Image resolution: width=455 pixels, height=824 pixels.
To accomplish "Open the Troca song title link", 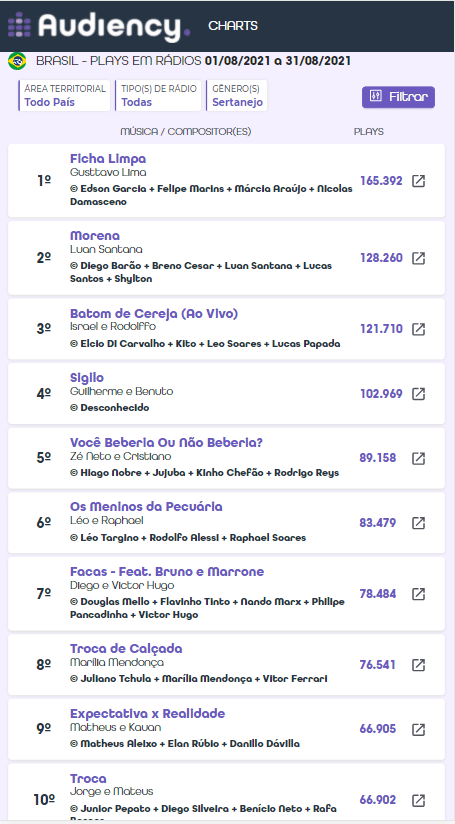I will 88,778.
